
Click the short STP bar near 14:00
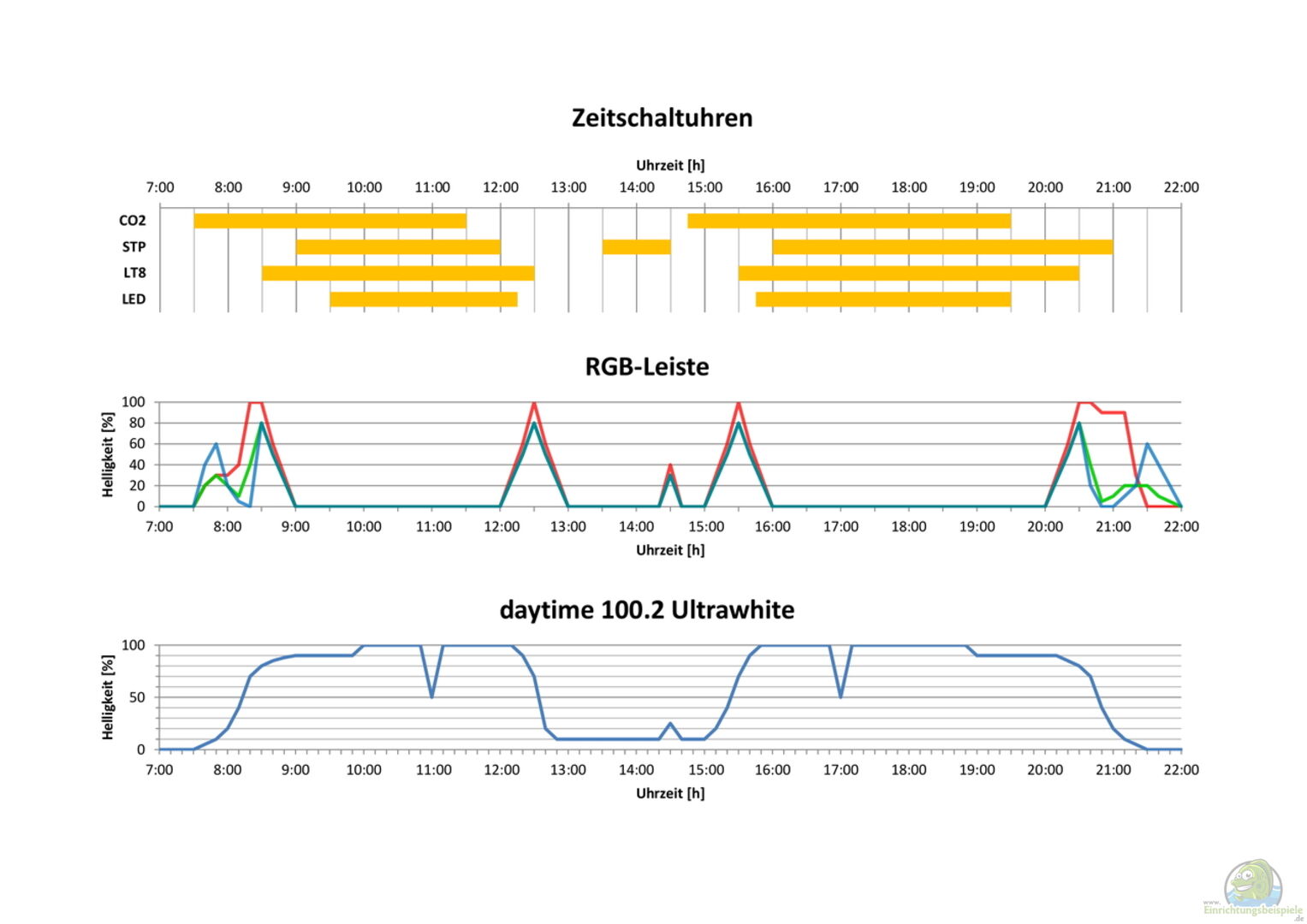[636, 247]
